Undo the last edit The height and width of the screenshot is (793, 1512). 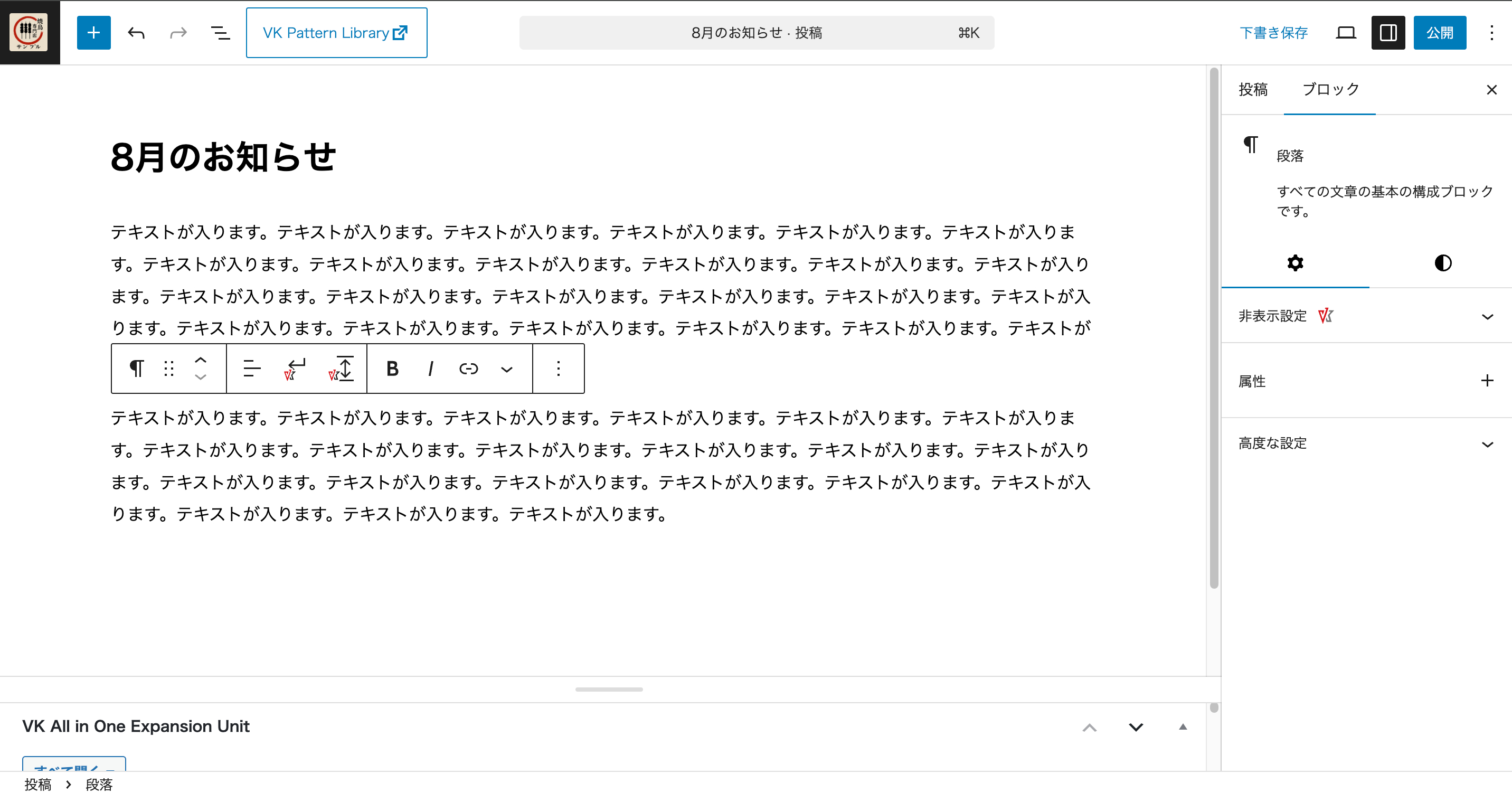(x=136, y=33)
